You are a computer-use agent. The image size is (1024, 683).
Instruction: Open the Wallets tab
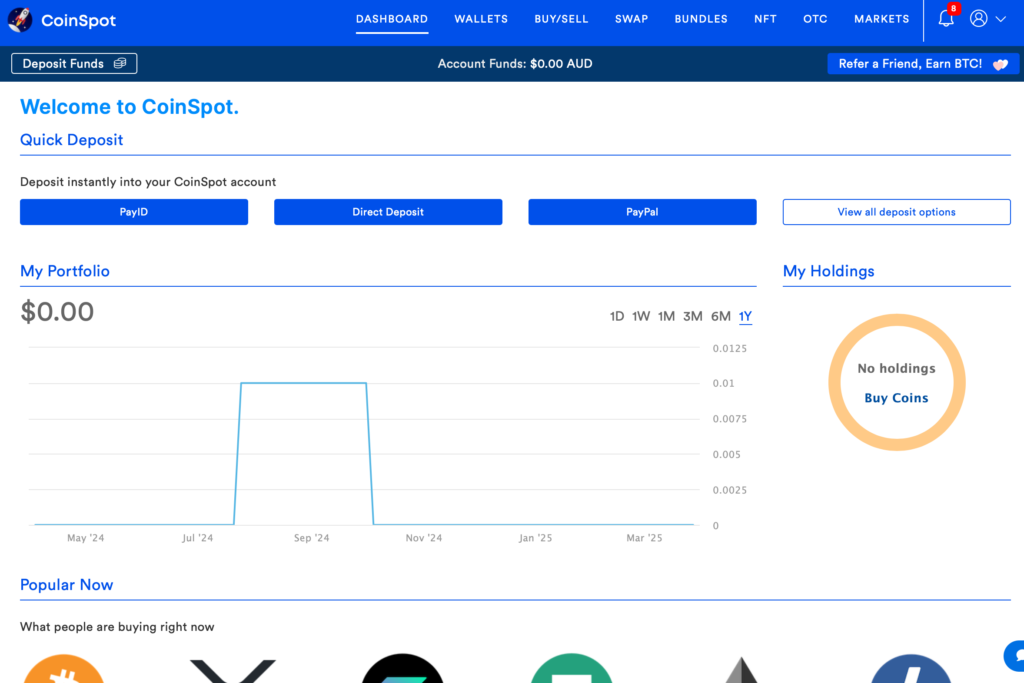481,19
